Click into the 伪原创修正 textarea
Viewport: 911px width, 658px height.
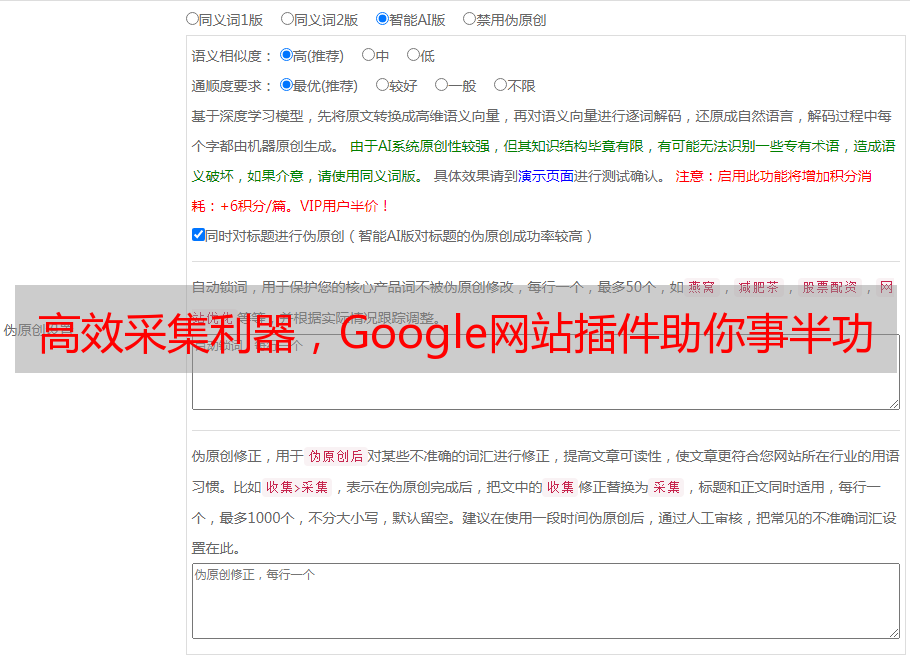point(546,601)
